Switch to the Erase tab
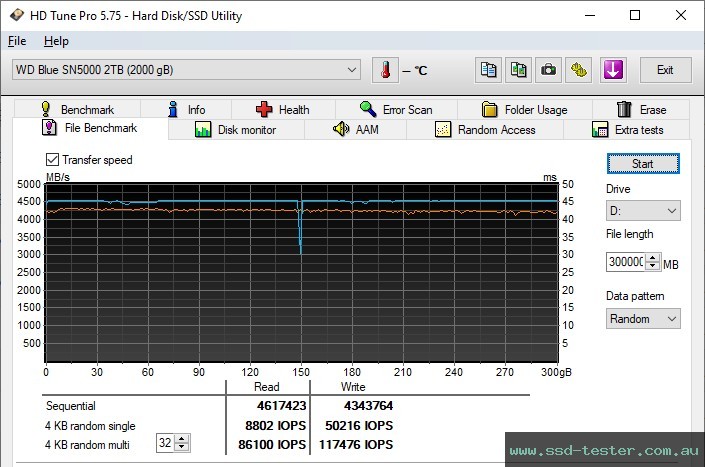Viewport: 705px width, 467px height. (x=641, y=110)
